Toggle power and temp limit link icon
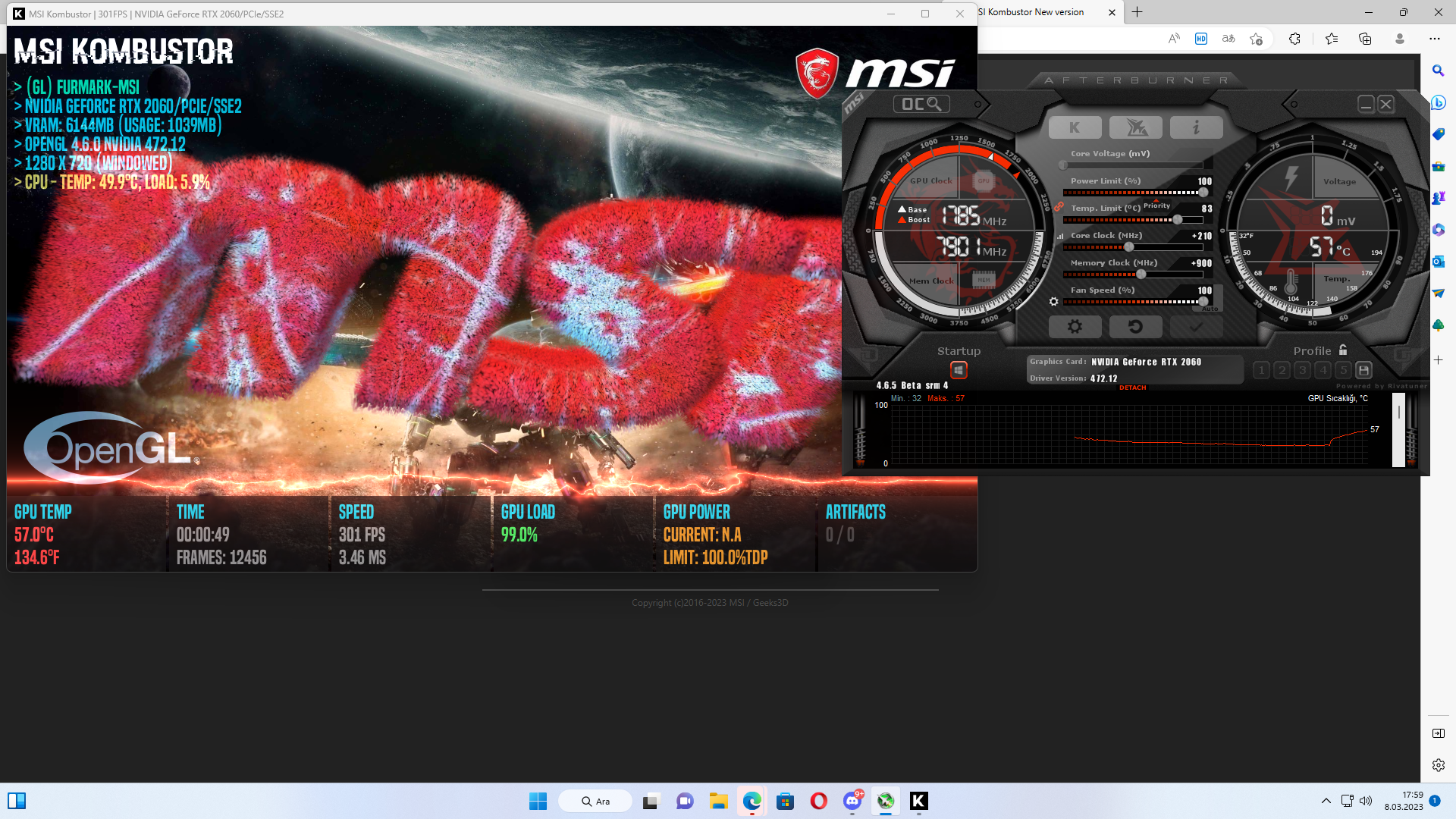 click(1059, 206)
